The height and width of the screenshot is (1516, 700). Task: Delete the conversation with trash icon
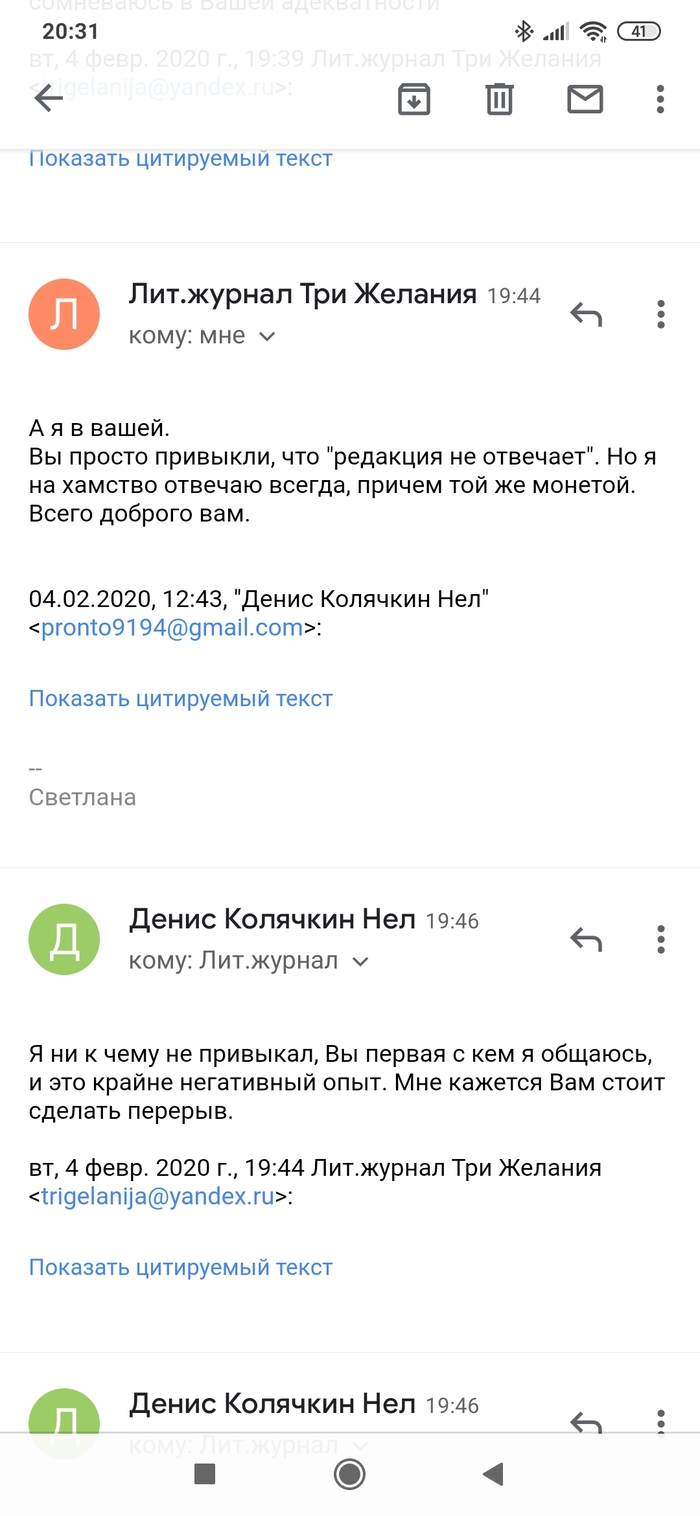[499, 99]
